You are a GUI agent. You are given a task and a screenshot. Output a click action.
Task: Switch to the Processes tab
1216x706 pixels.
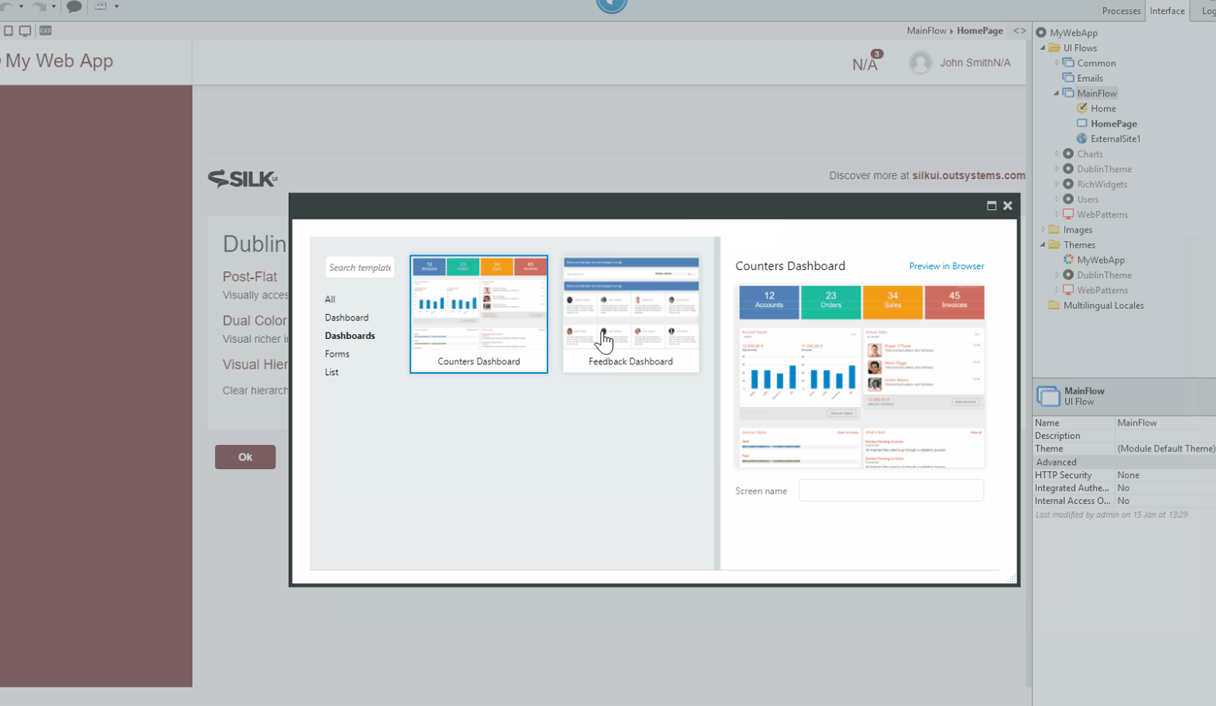(x=1121, y=11)
